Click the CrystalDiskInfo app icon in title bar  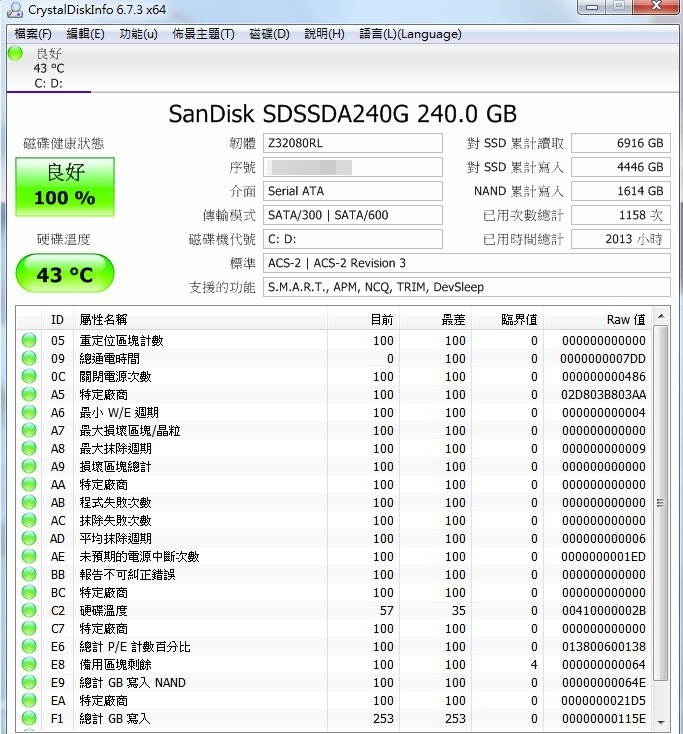(x=15, y=9)
